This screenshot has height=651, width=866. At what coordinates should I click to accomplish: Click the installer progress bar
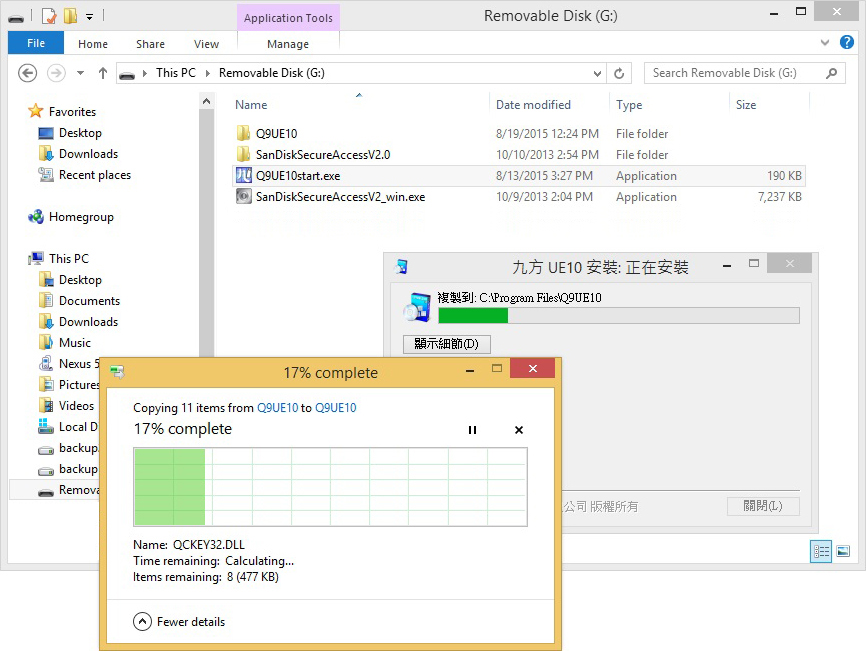[619, 315]
